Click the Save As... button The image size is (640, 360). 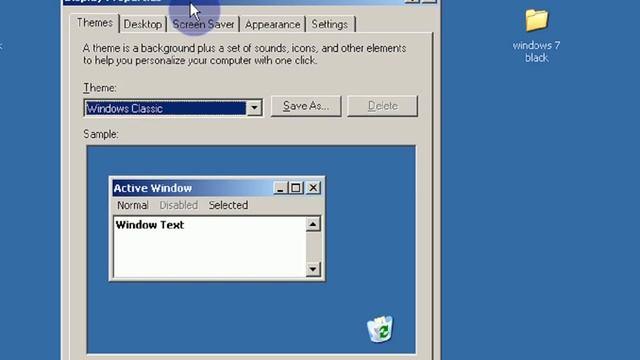click(x=306, y=106)
